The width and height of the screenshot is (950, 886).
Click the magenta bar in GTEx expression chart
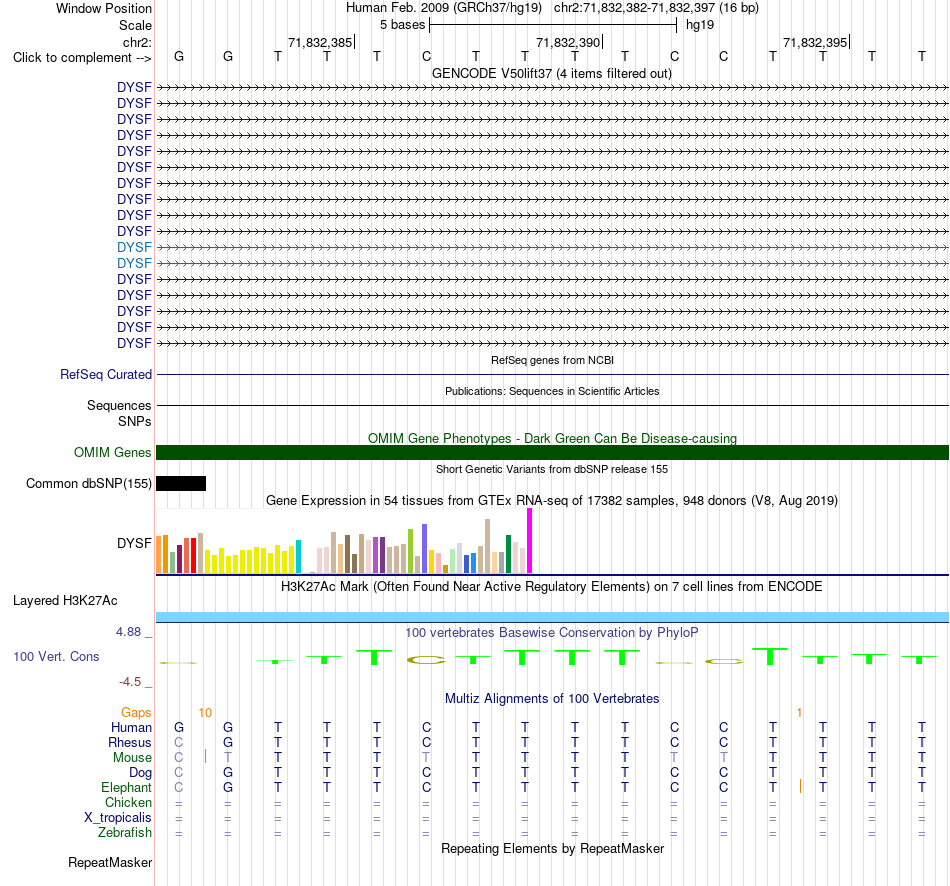pyautogui.click(x=530, y=541)
